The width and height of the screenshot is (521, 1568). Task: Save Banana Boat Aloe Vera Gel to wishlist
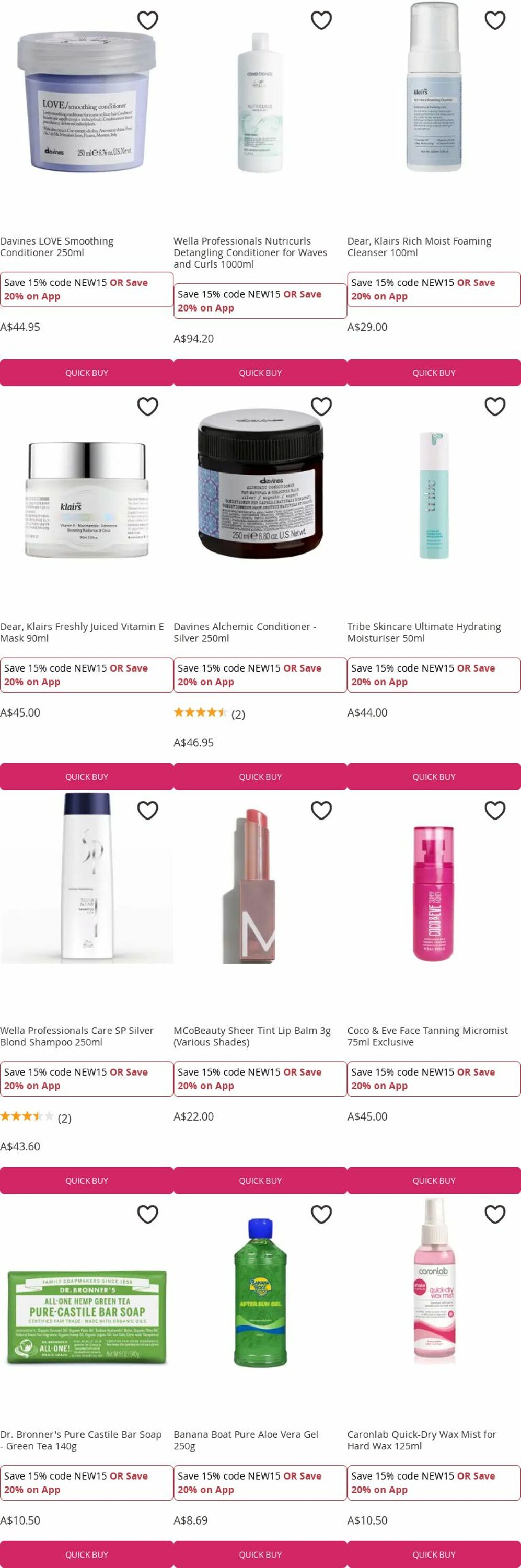(321, 1214)
